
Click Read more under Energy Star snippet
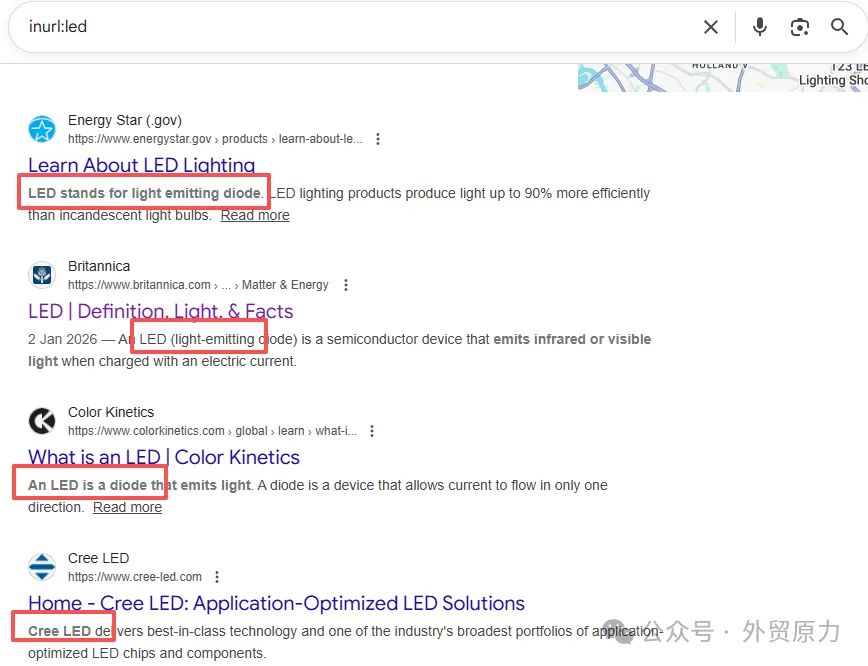255,215
